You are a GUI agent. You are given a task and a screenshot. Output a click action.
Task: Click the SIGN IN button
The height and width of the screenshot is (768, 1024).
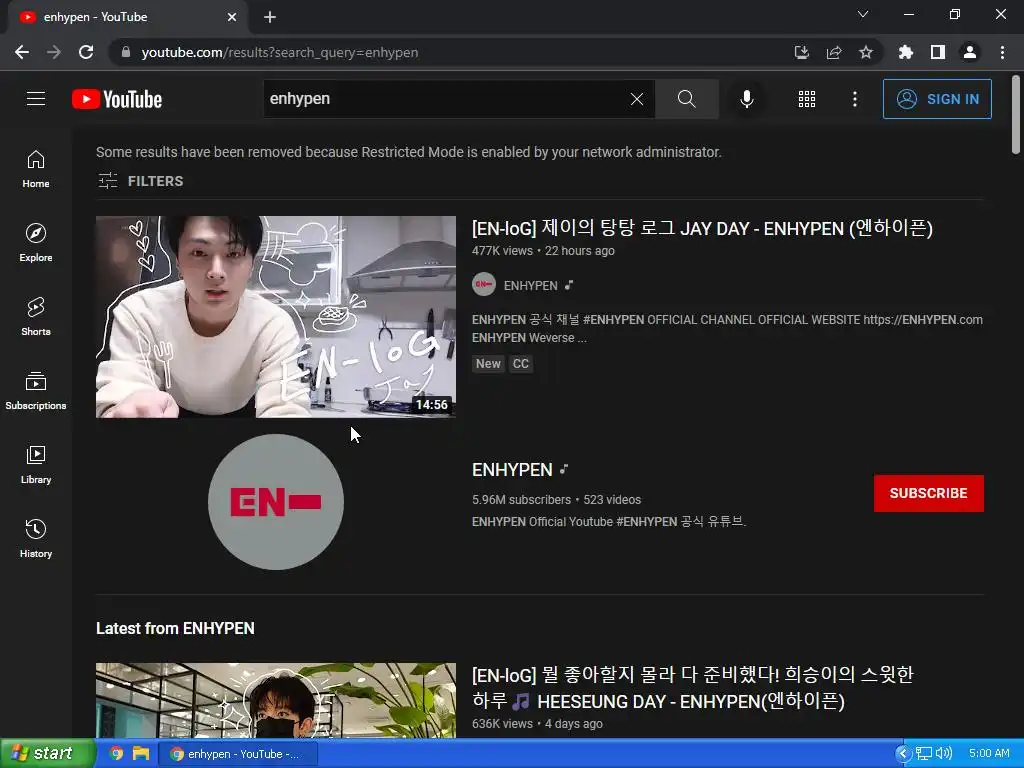pyautogui.click(x=937, y=99)
